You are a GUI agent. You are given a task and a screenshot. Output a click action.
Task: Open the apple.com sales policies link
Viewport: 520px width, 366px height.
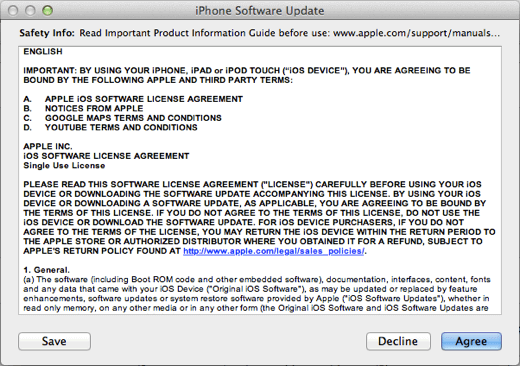pos(274,251)
